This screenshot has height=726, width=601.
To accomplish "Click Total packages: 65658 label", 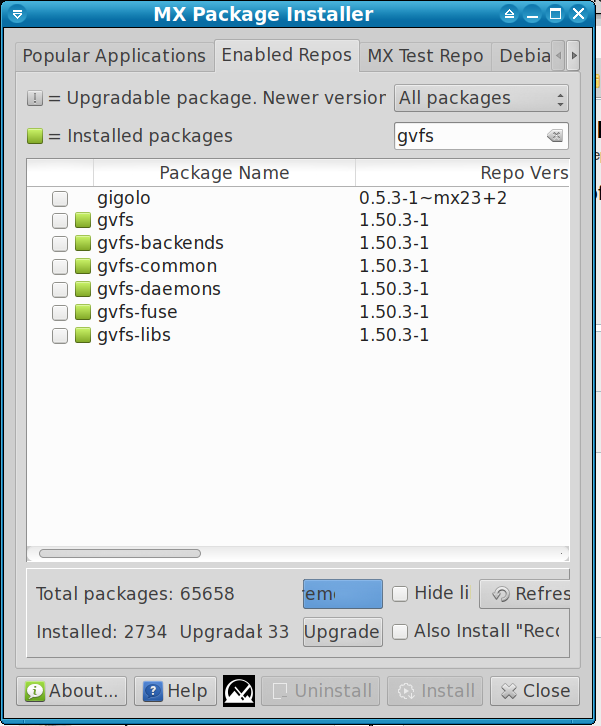I will pos(135,594).
